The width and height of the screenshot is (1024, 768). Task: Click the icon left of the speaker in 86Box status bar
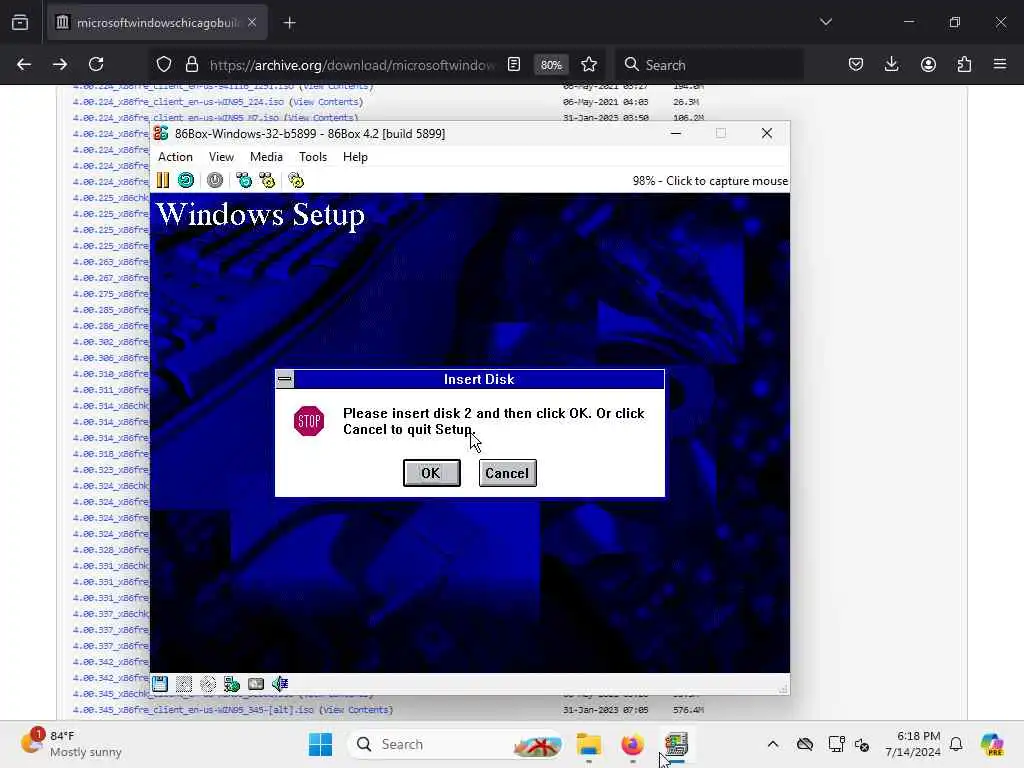coord(256,684)
